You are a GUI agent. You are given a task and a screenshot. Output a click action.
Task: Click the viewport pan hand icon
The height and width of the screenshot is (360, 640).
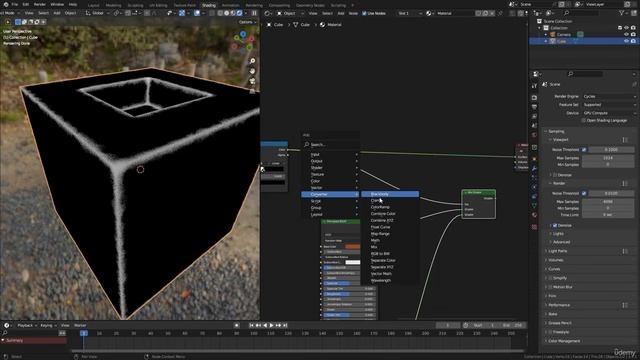253,71
